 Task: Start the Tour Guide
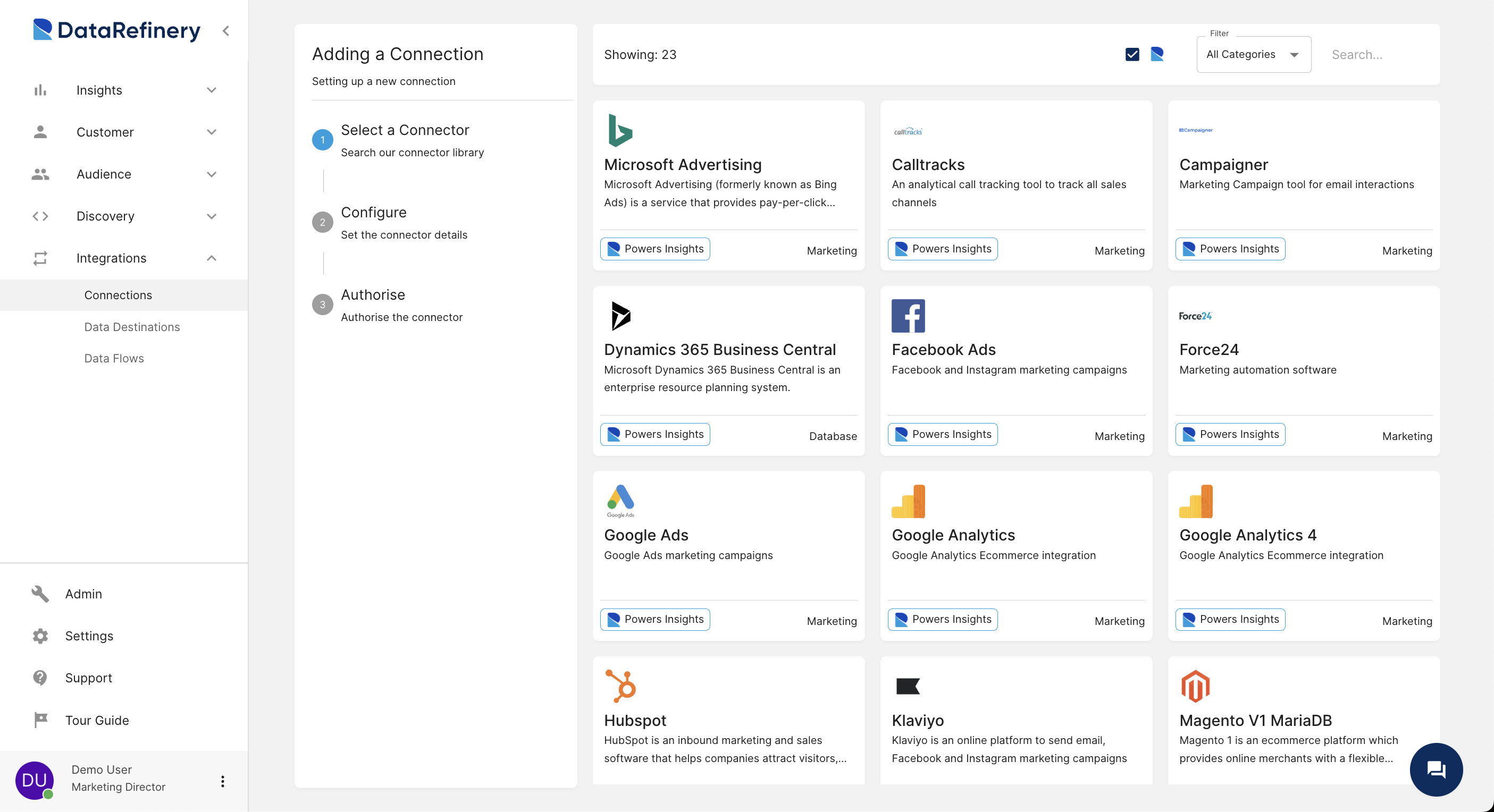coord(97,720)
